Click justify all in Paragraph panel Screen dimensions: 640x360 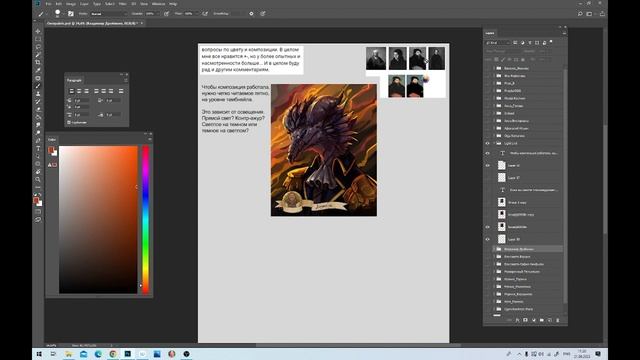tap(121, 91)
